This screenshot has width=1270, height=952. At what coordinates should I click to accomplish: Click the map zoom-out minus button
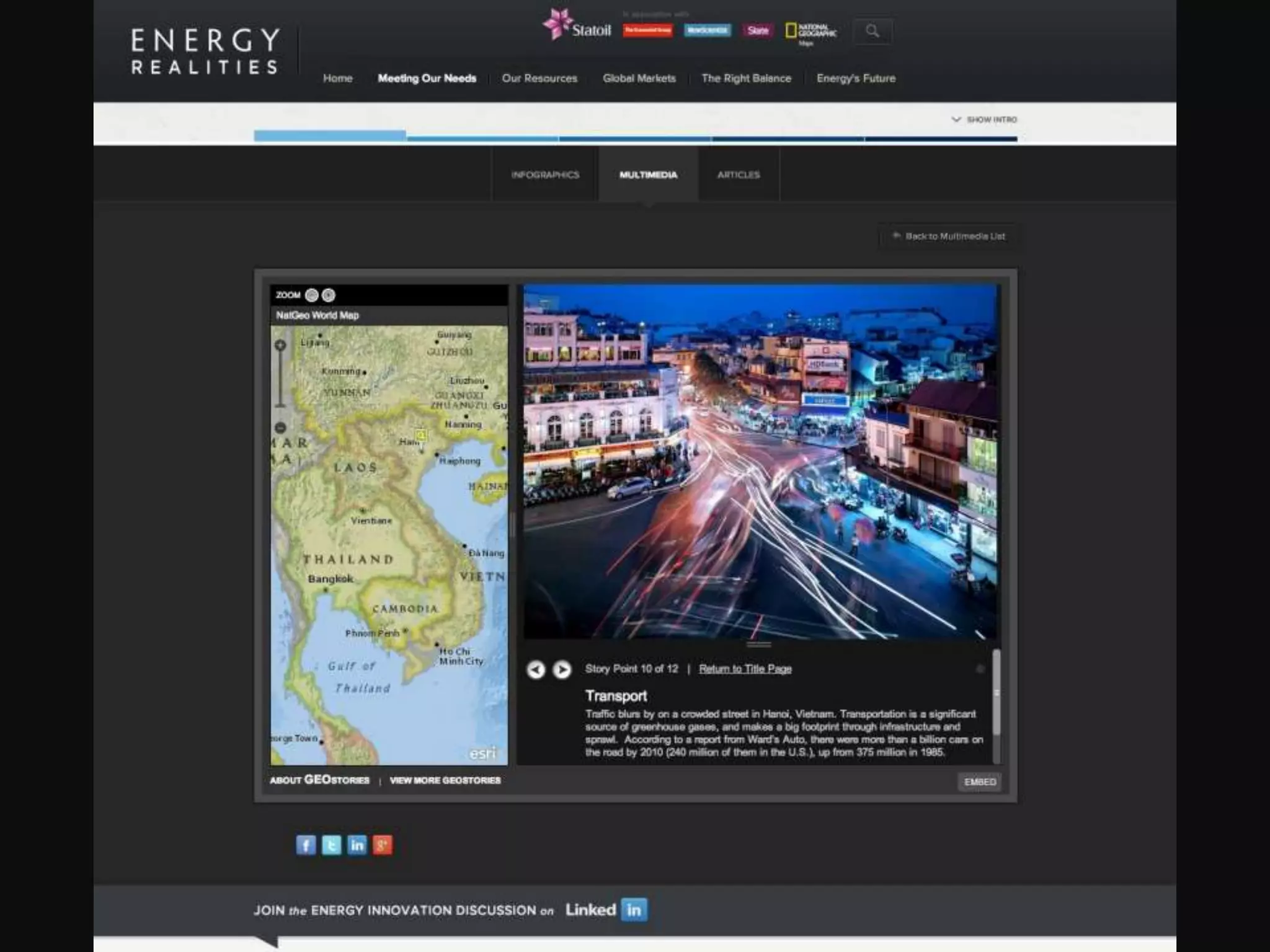click(x=280, y=428)
